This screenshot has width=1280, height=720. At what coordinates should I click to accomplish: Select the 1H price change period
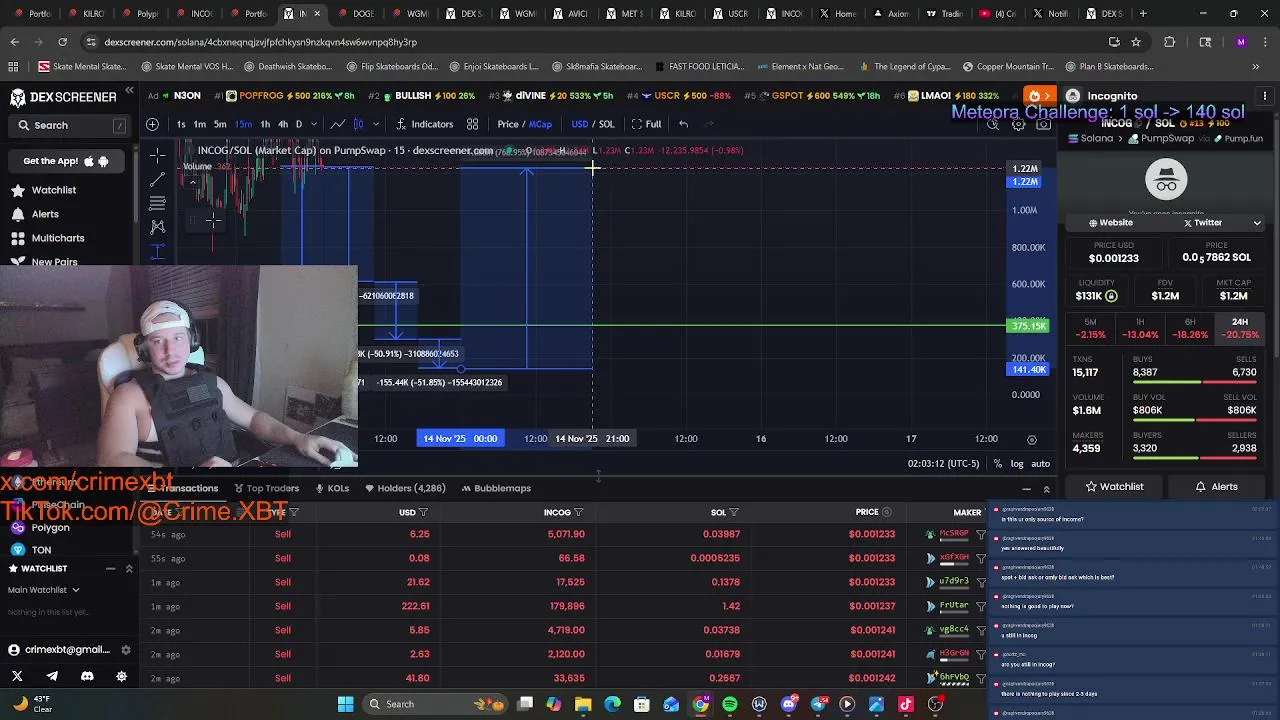pos(1140,328)
